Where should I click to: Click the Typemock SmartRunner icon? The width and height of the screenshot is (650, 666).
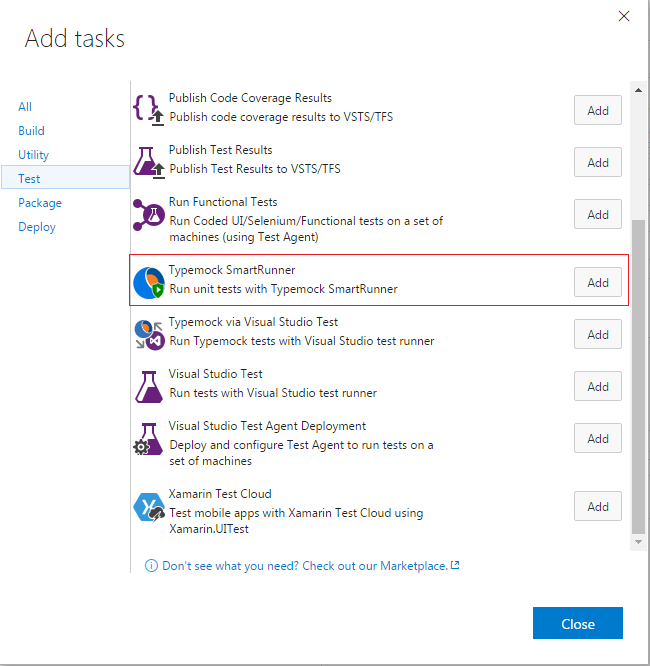[149, 283]
